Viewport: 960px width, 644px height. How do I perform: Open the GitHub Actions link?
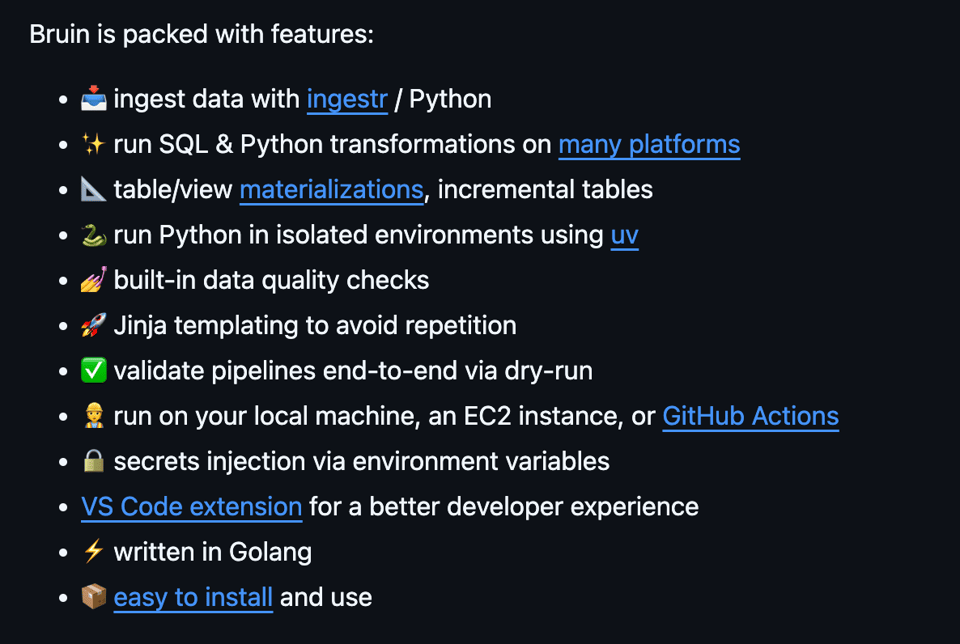coord(750,416)
